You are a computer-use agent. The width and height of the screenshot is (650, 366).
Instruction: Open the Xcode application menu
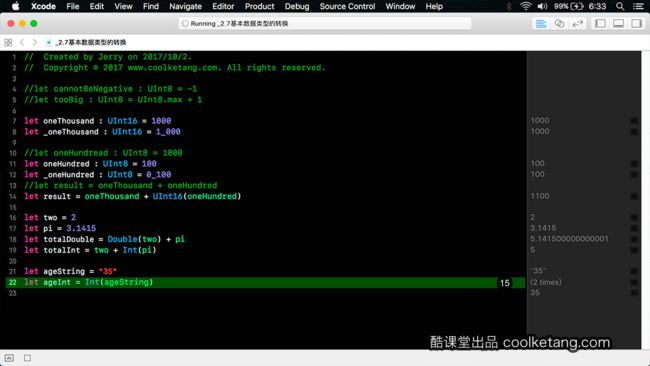point(43,6)
